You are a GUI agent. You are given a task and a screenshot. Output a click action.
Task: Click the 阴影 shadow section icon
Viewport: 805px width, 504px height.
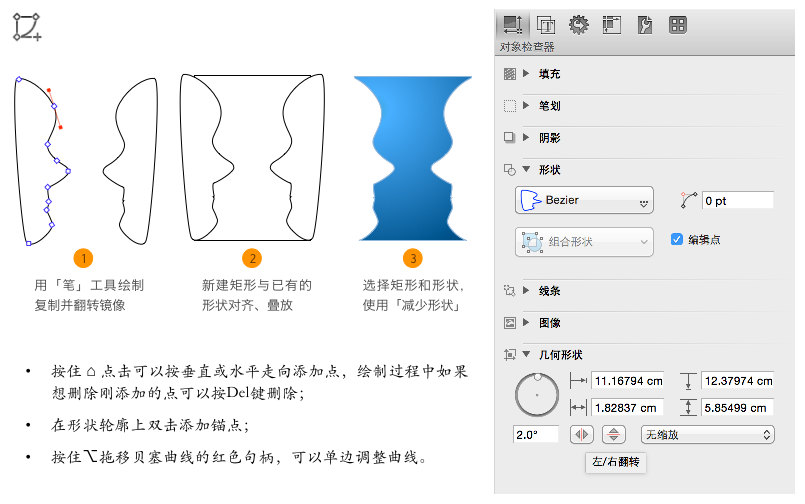pyautogui.click(x=509, y=138)
